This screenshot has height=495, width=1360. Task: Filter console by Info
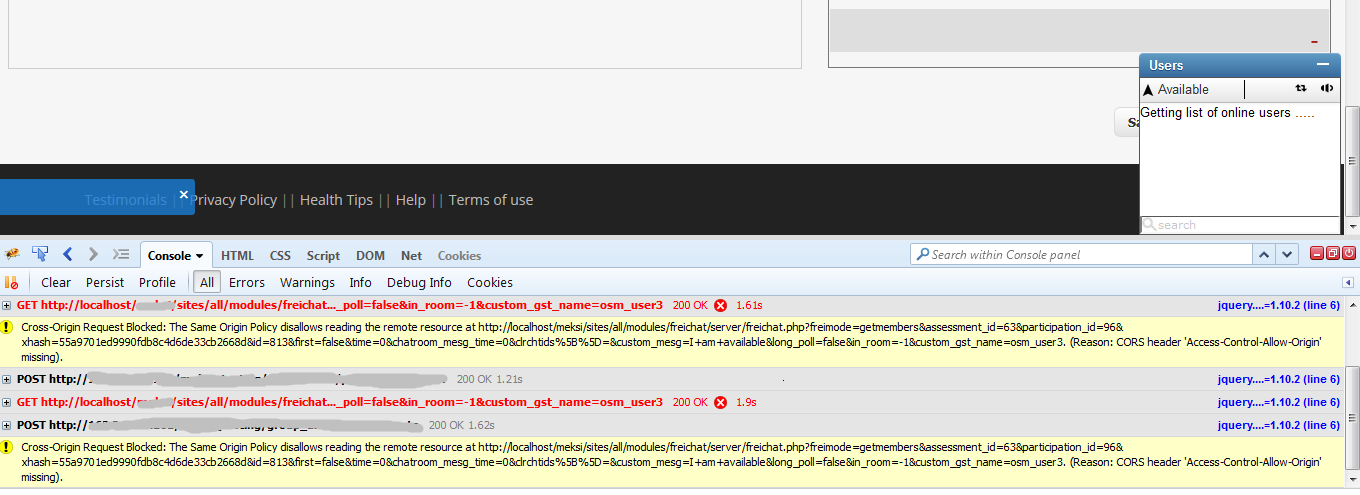tap(361, 283)
